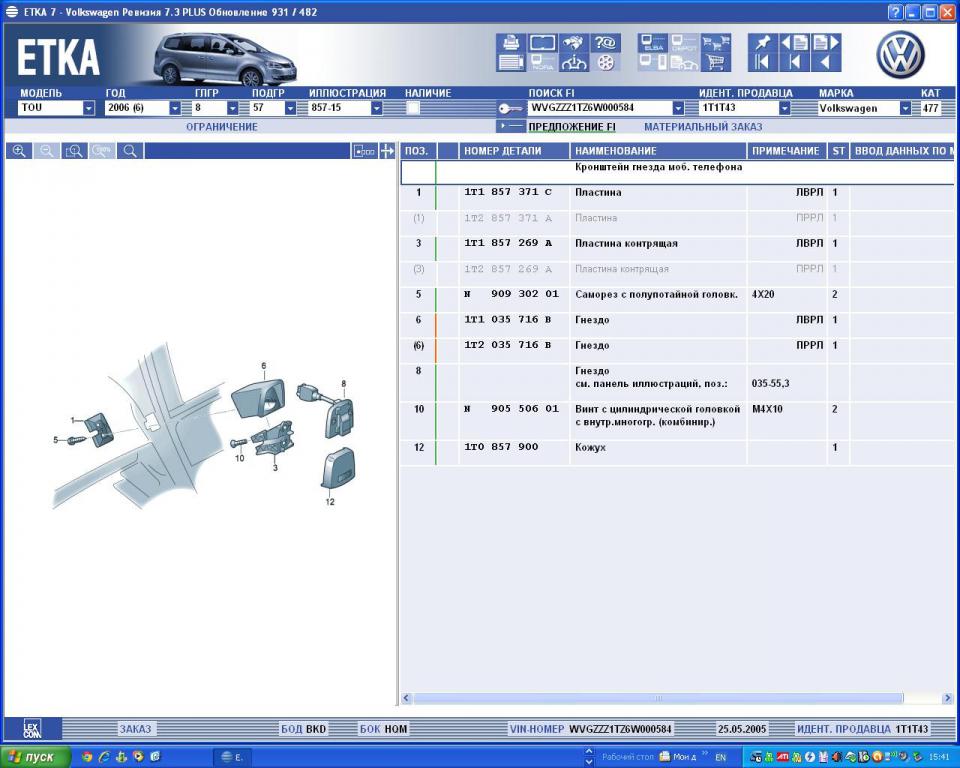This screenshot has width=960, height=768.
Task: Click the 035-55,3 illustration reference
Action: (x=770, y=383)
